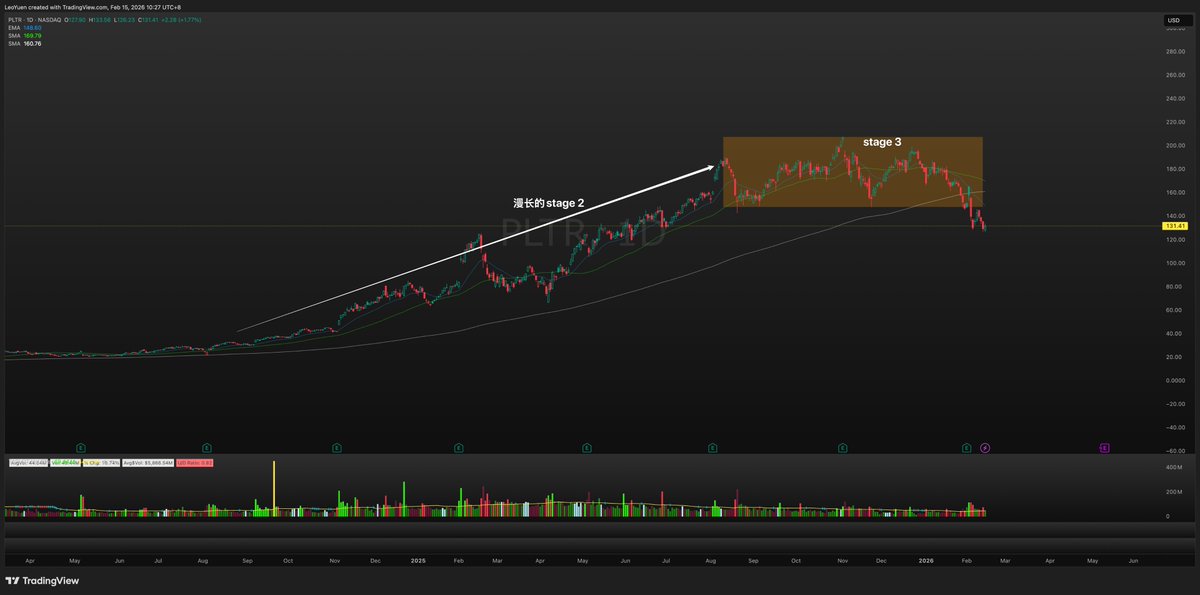
Task: Click the earnings marker below February 2026
Action: click(966, 448)
